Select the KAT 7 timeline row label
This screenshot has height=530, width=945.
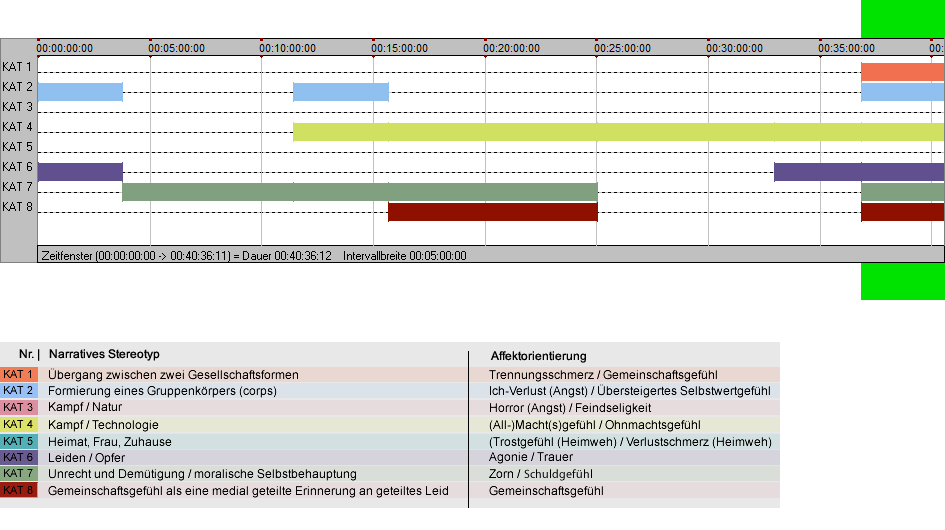17,187
